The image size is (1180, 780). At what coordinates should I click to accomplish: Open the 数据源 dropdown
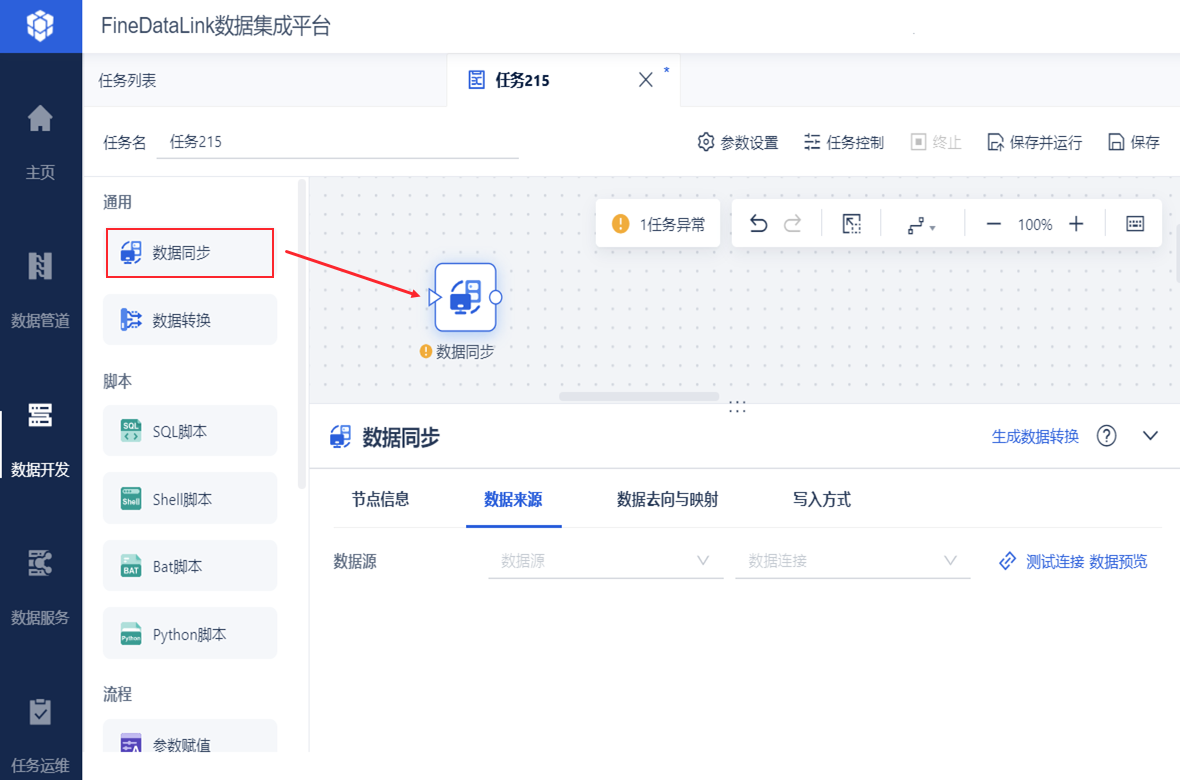point(605,561)
